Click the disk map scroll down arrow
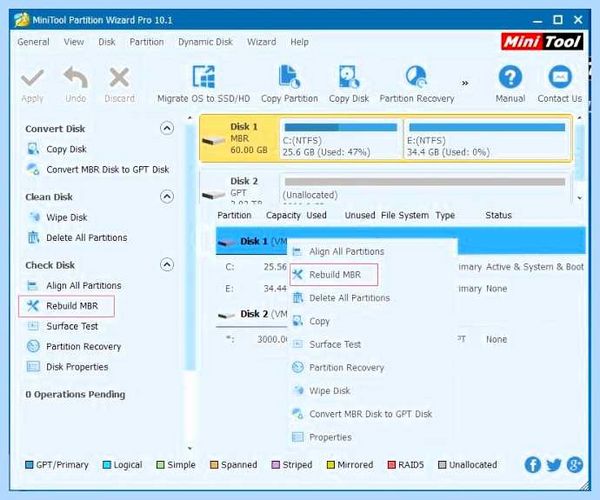This screenshot has width=600, height=500. coord(580,198)
